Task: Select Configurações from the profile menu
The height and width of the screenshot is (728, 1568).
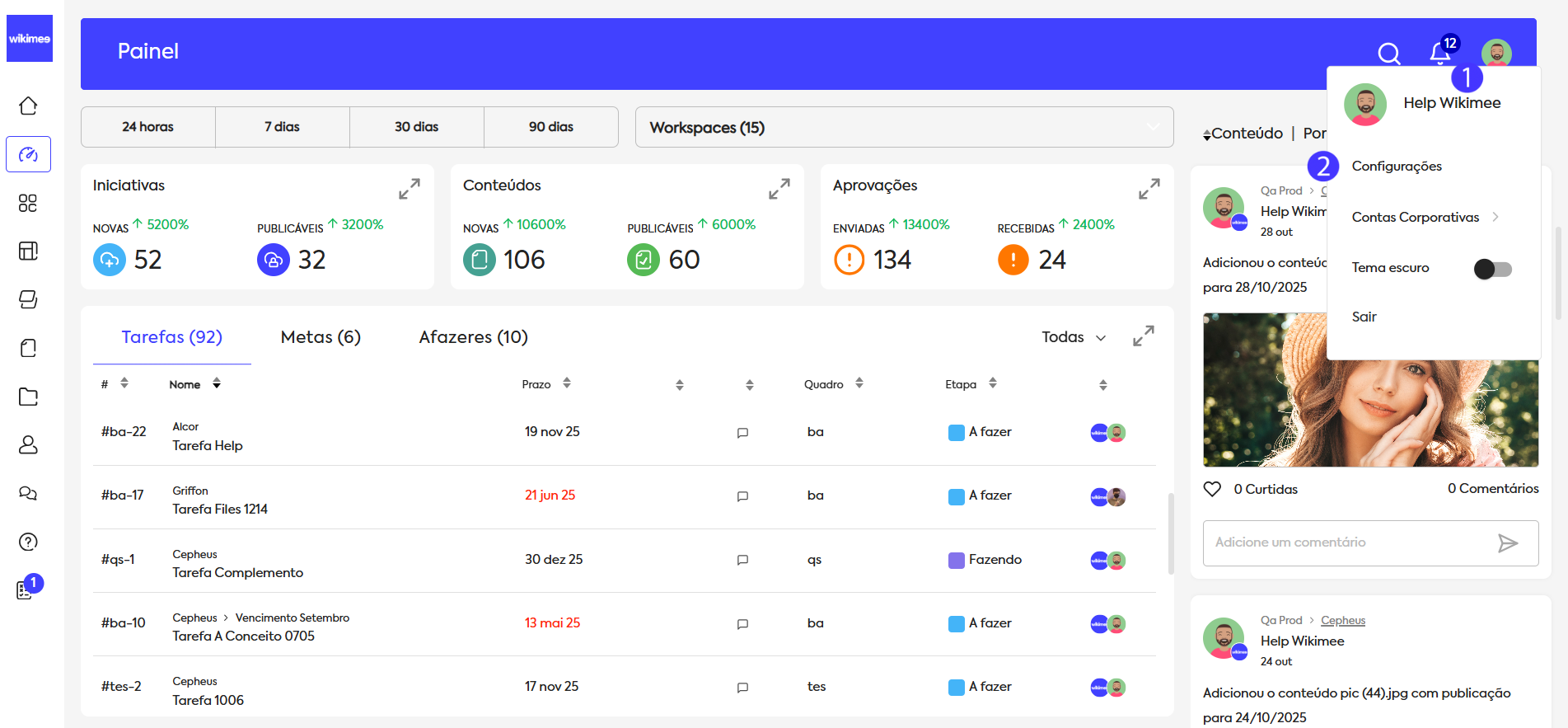Action: [1397, 167]
